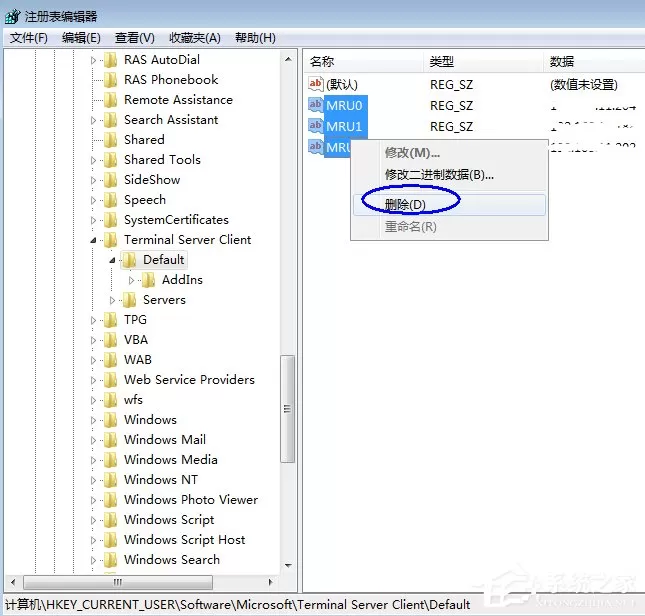Expand the AddIns subkey arrow
This screenshot has width=645, height=616.
[x=131, y=280]
